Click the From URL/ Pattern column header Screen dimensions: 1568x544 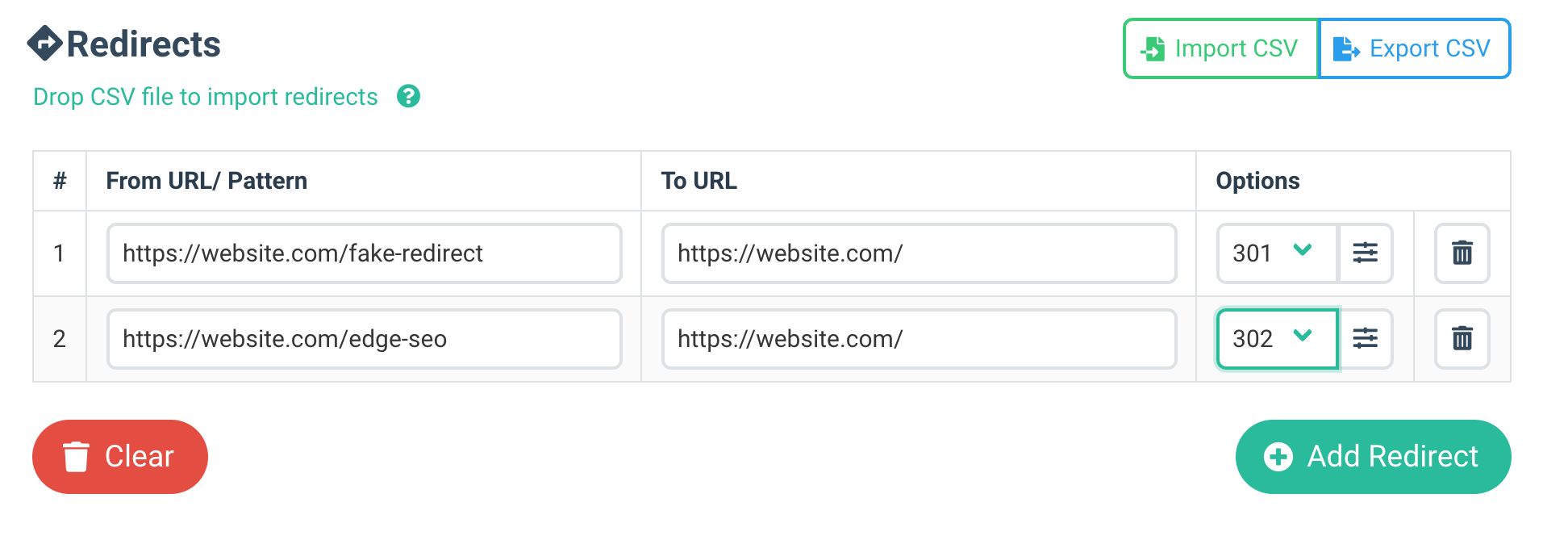click(206, 181)
